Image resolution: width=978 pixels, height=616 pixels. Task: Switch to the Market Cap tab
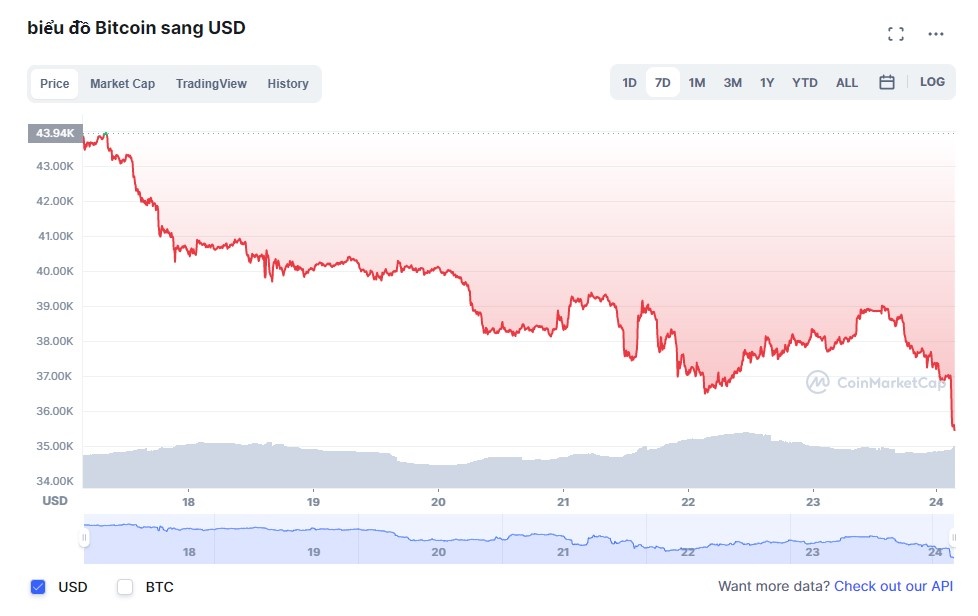point(122,83)
